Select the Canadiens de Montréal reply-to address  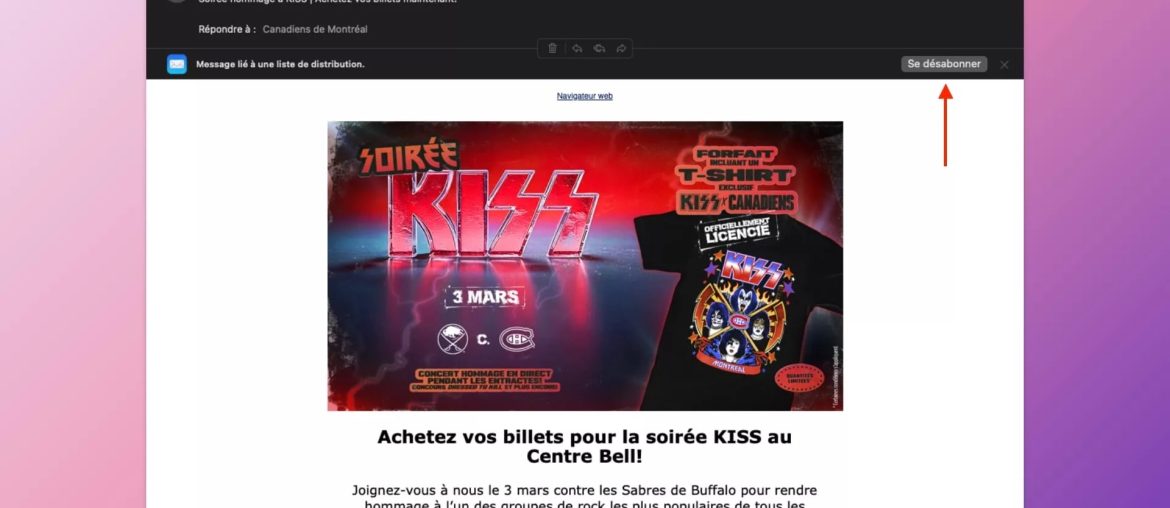coord(315,29)
